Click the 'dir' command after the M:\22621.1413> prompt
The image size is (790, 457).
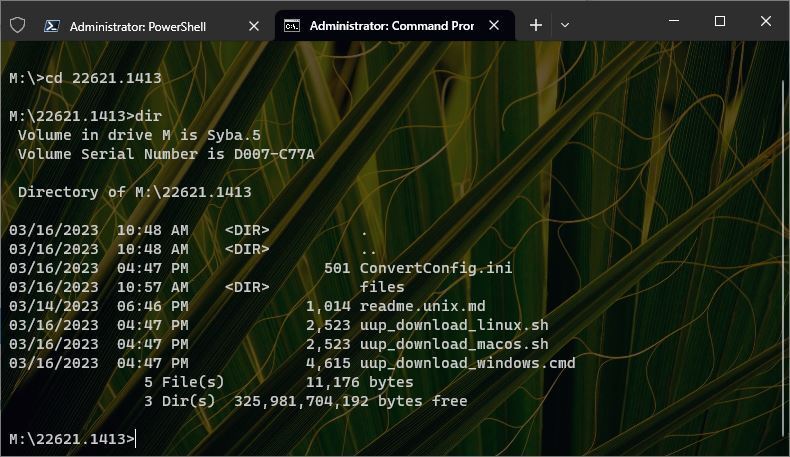pyautogui.click(x=148, y=116)
